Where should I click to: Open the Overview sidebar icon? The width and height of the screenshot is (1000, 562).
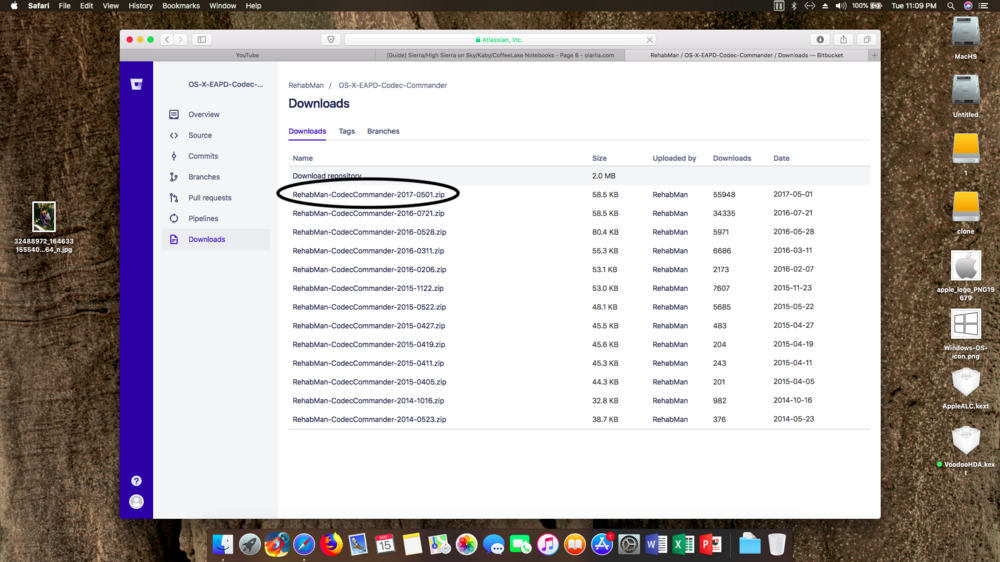click(x=174, y=115)
